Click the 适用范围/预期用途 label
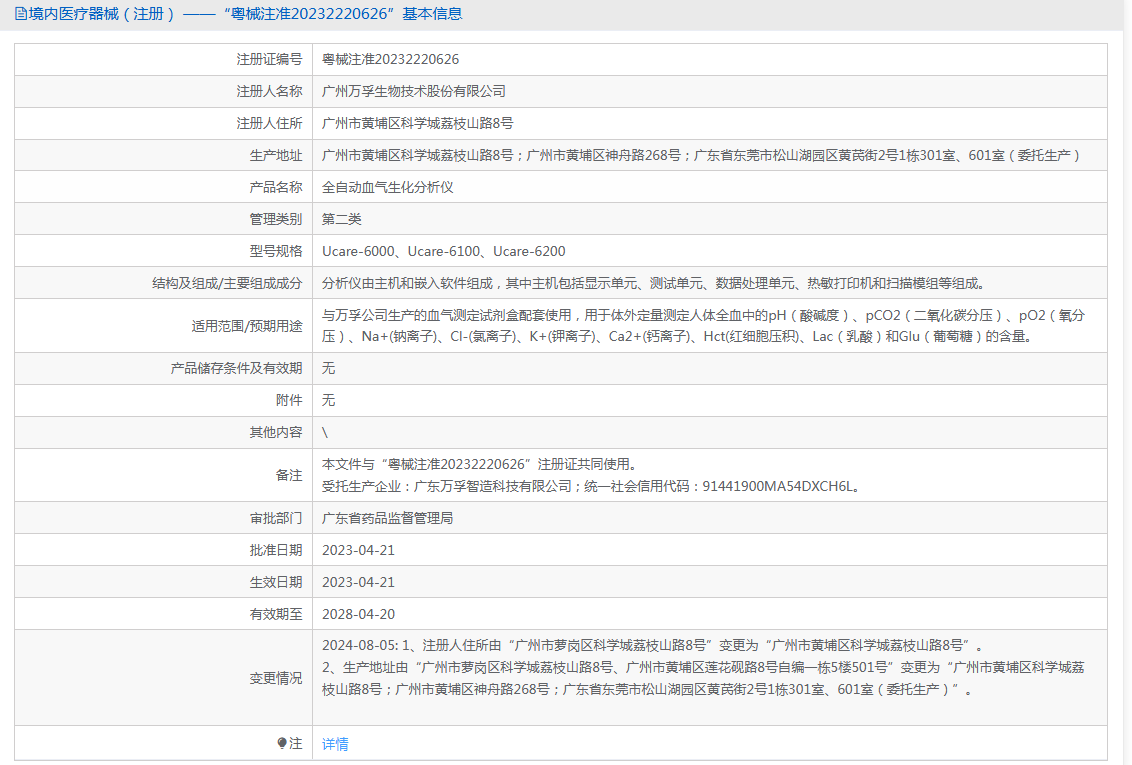 tap(247, 326)
